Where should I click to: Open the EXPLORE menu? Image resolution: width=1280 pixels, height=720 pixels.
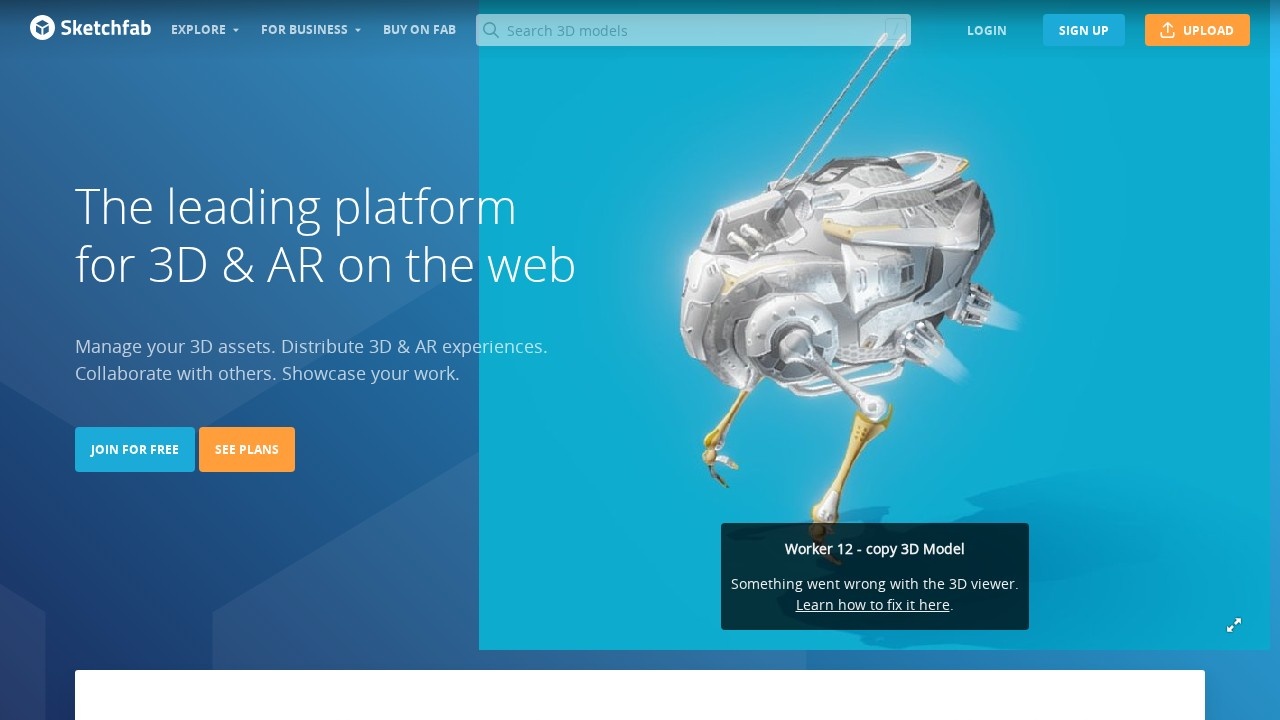coord(197,30)
